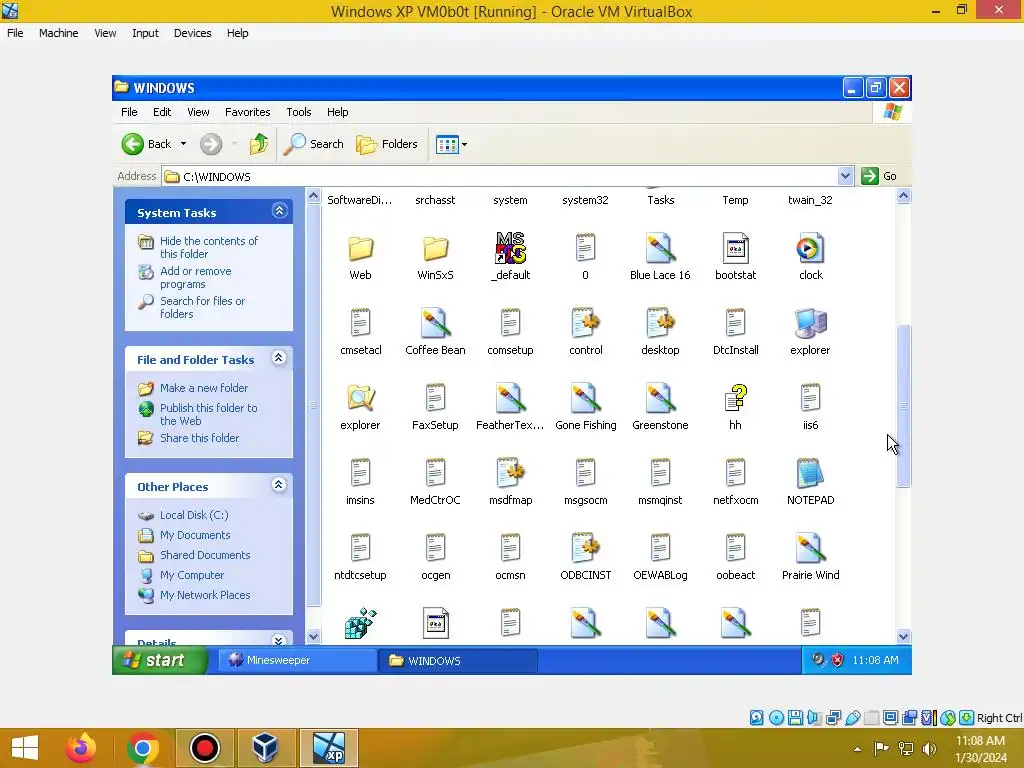The image size is (1024, 768).
Task: Select the FeatherTex bitmap icon
Action: [x=510, y=398]
